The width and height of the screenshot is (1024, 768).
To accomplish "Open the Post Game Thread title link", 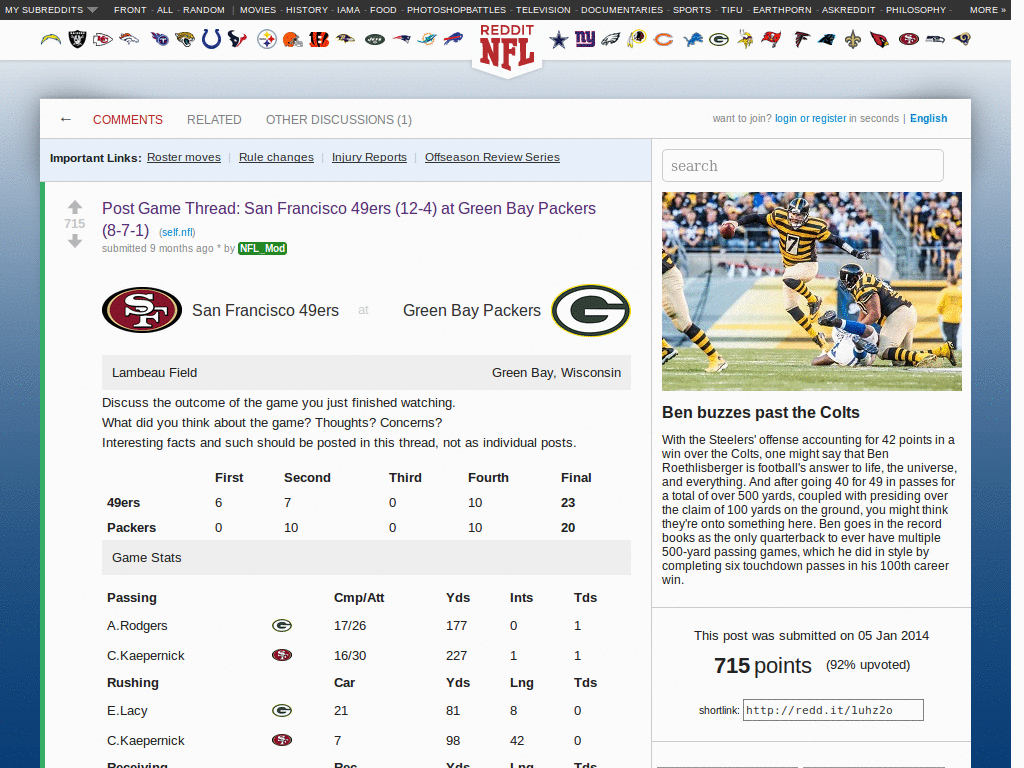I will 349,219.
